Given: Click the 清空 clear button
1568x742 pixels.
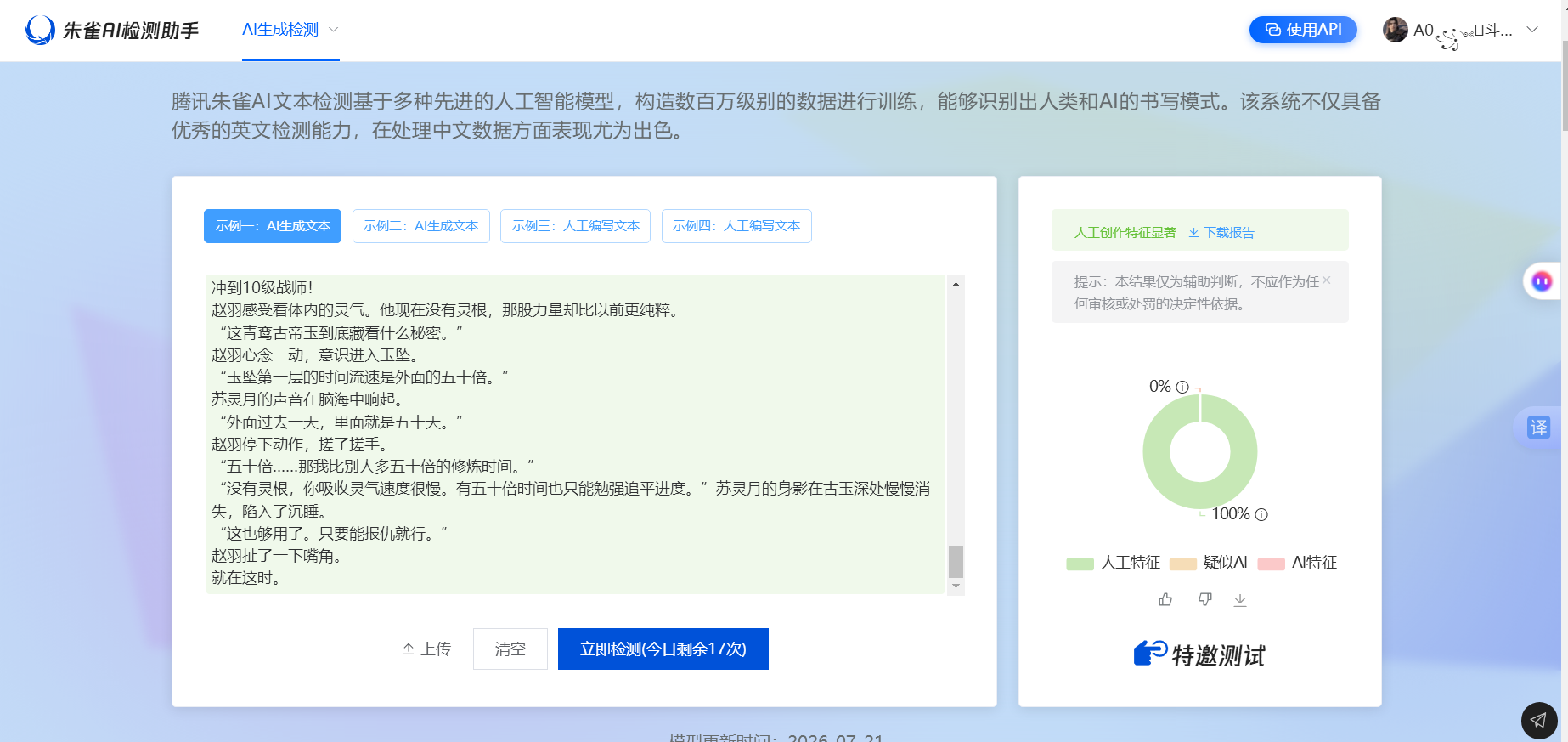Looking at the screenshot, I should 510,649.
